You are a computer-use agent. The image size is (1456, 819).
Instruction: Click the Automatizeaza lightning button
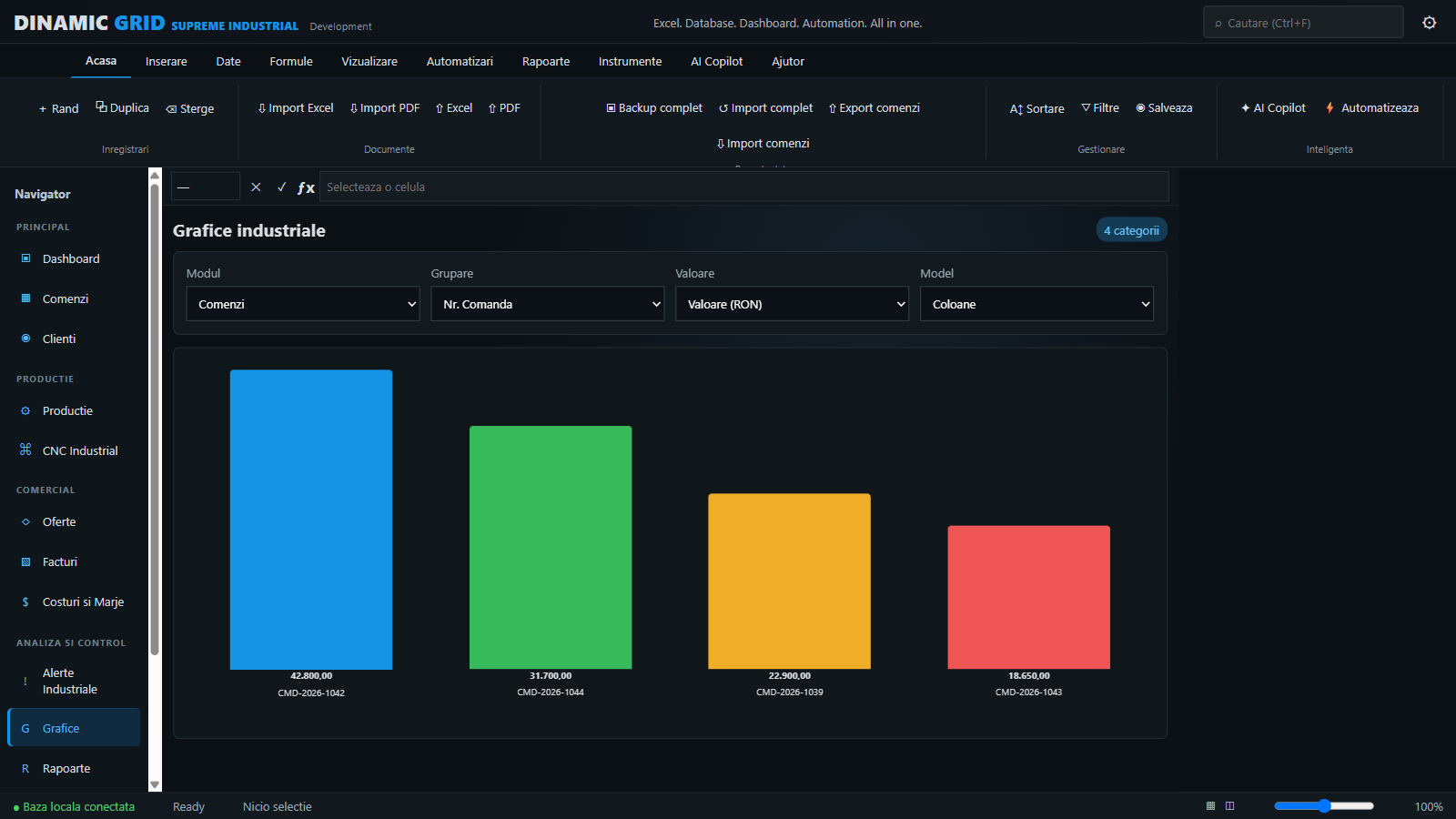1371,107
